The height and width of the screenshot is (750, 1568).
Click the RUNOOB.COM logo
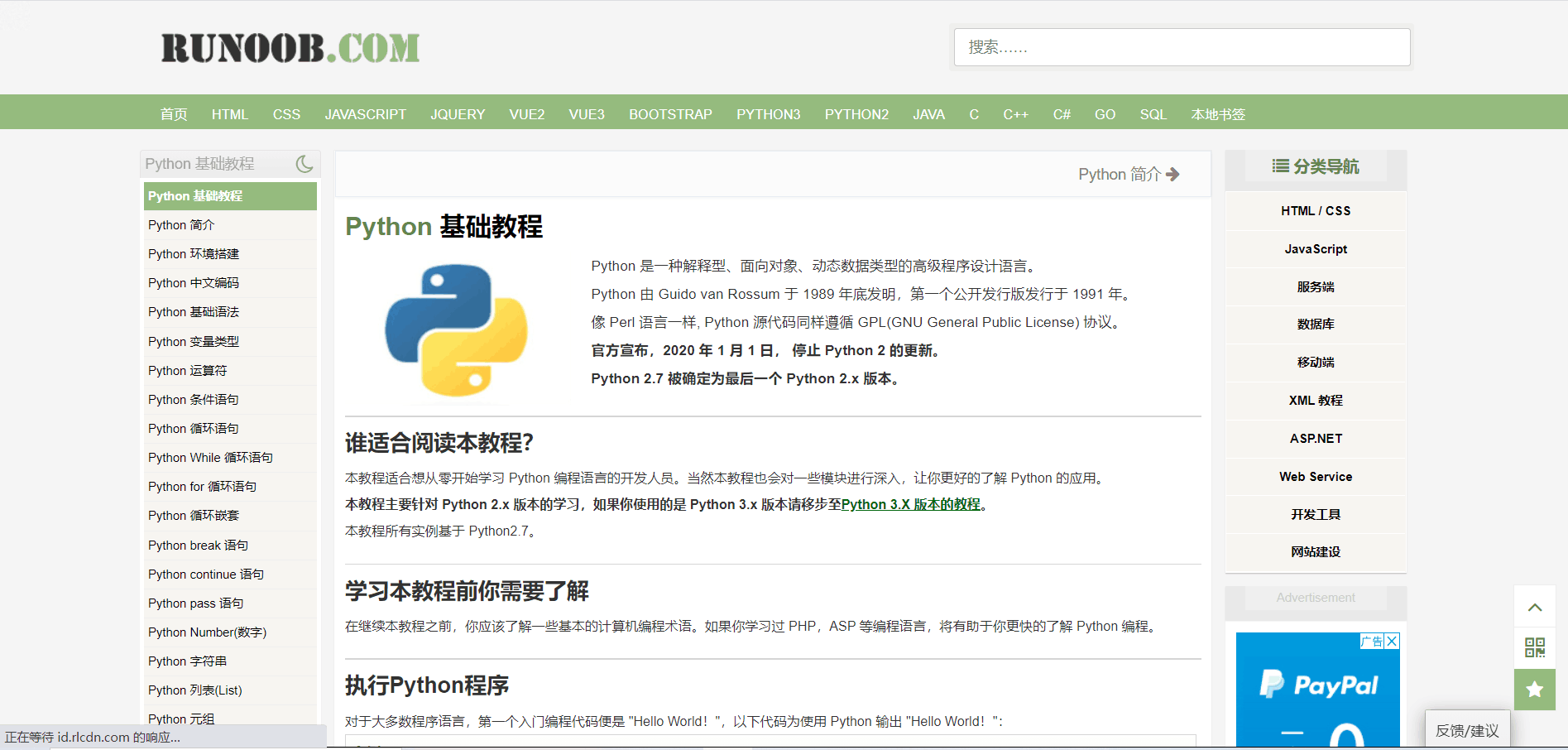coord(291,47)
